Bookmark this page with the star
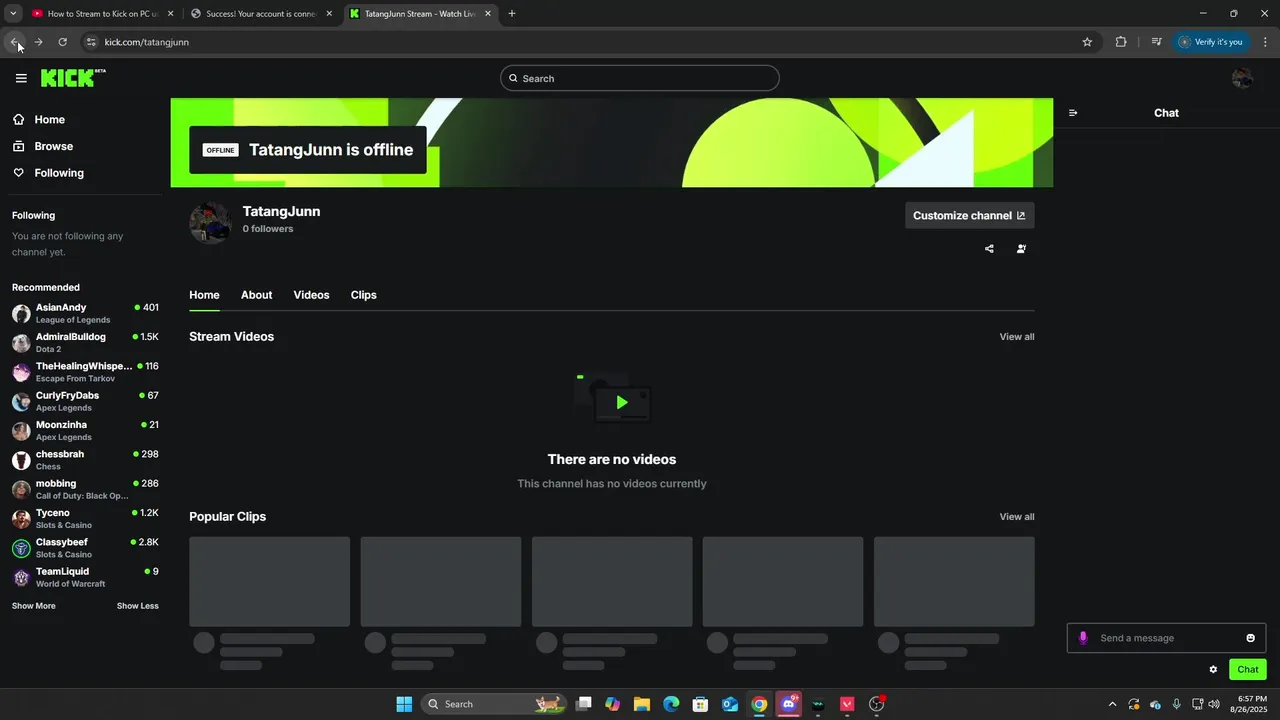This screenshot has width=1280, height=720. [1087, 42]
